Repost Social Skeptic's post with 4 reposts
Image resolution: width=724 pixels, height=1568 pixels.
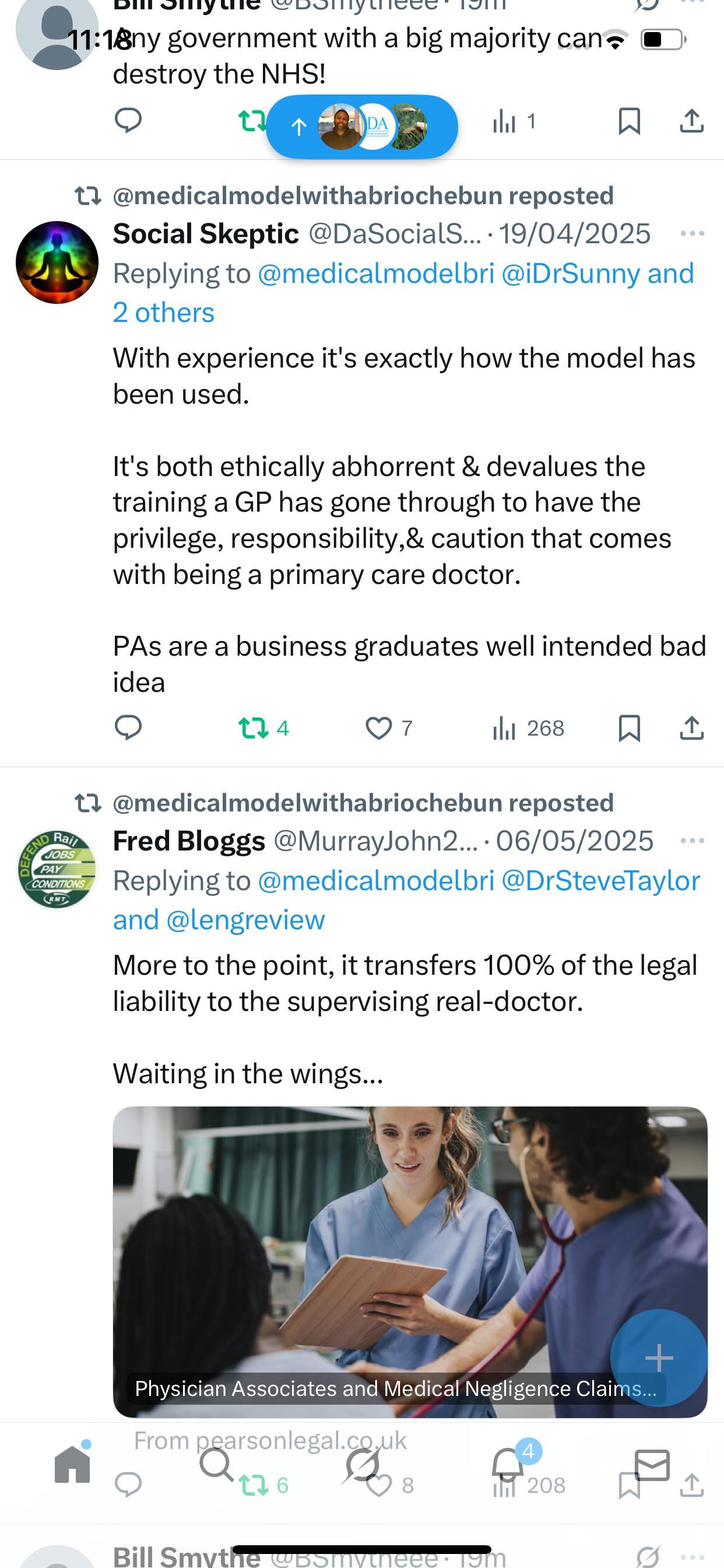[x=263, y=727]
